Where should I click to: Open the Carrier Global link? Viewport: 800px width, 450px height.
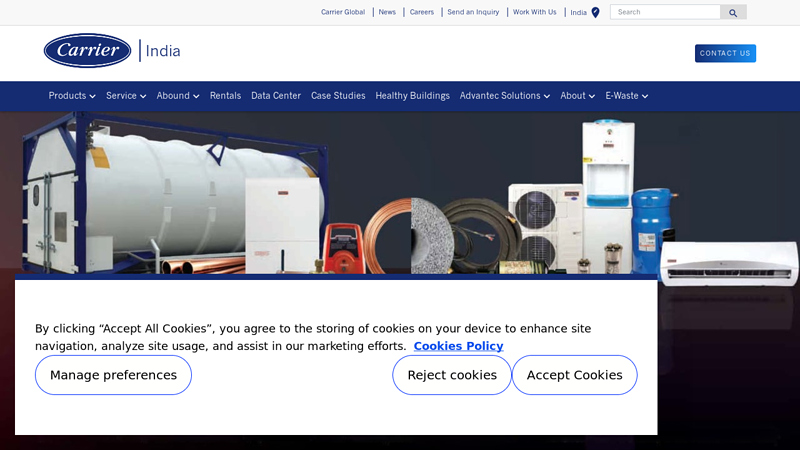click(343, 12)
